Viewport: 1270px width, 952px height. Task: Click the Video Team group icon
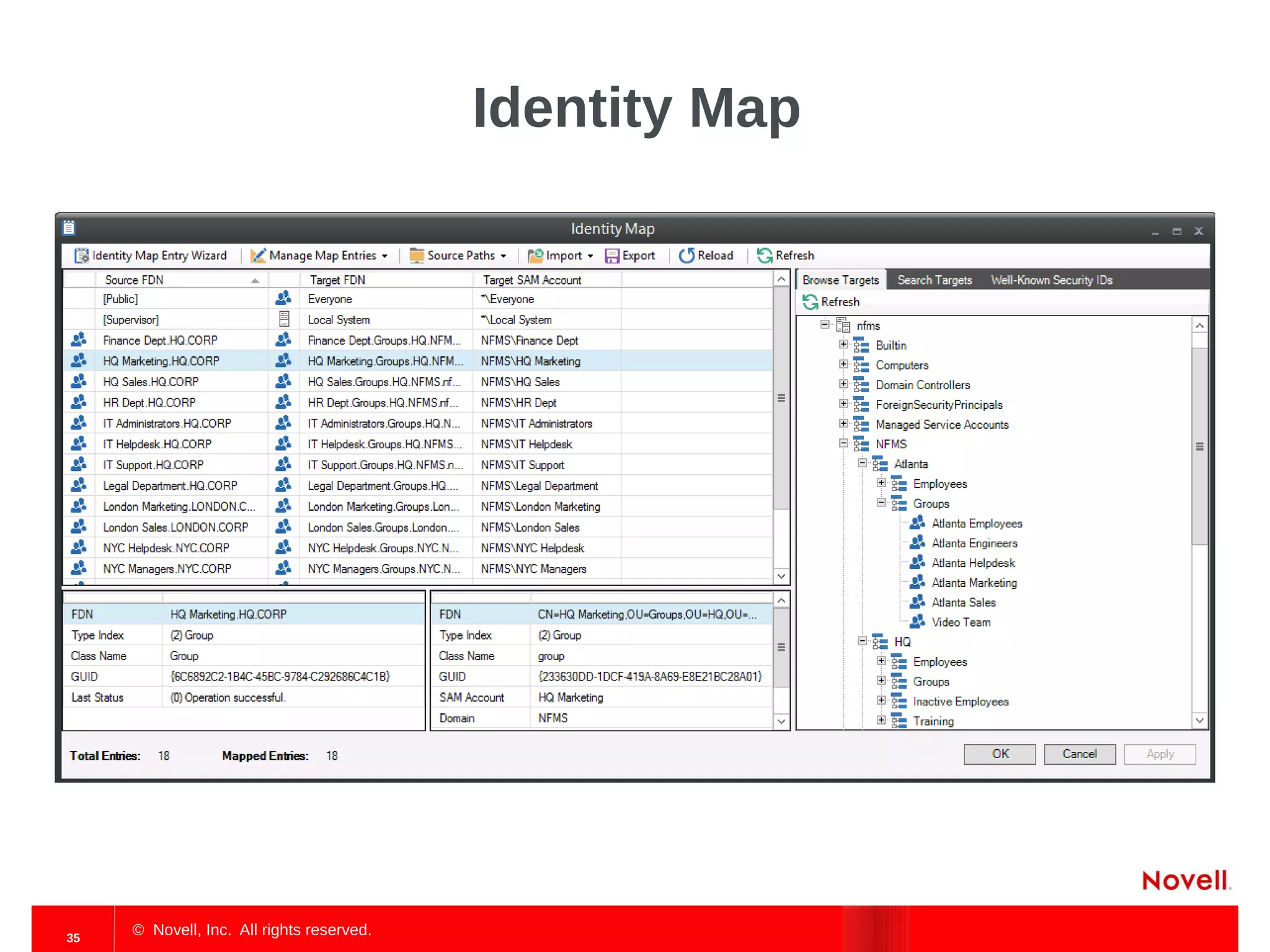click(x=918, y=622)
